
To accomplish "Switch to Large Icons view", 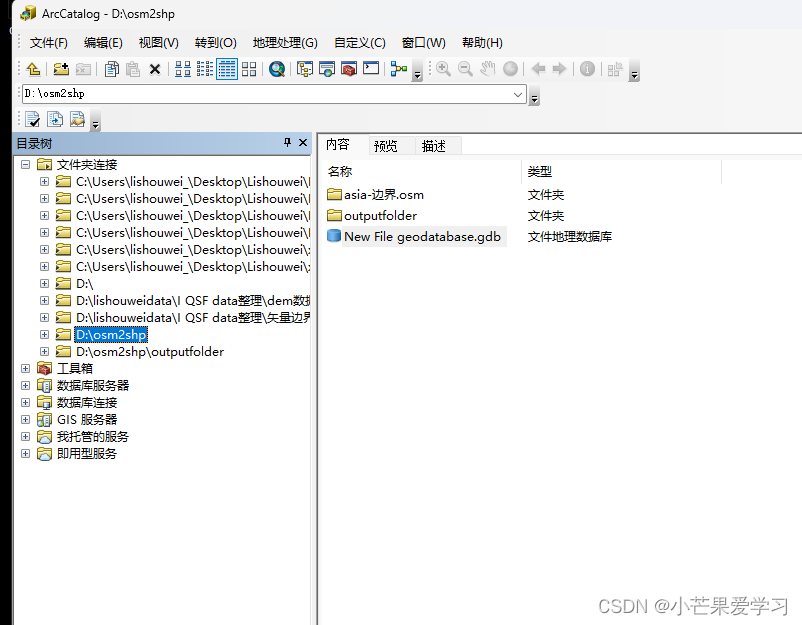I will pos(183,69).
